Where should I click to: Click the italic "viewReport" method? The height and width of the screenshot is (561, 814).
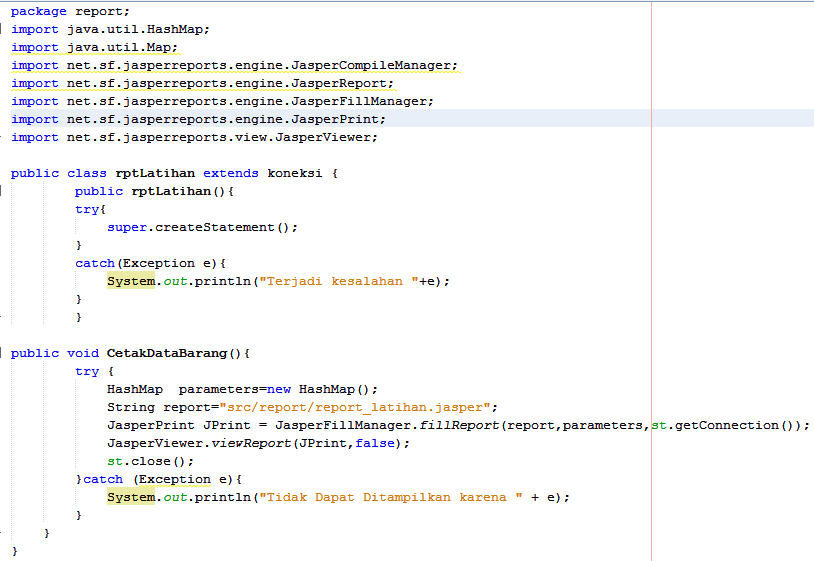pyautogui.click(x=251, y=443)
